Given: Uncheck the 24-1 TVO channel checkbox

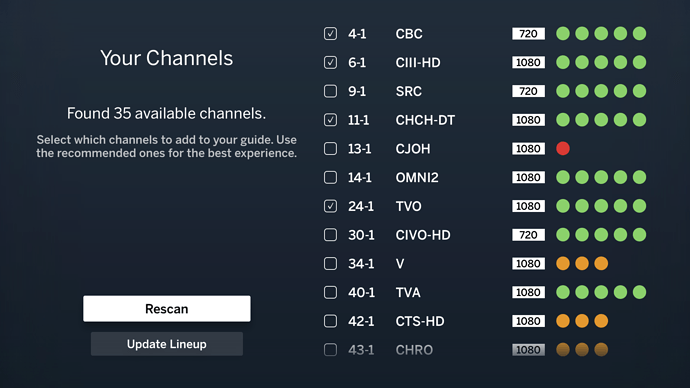Looking at the screenshot, I should pyautogui.click(x=330, y=206).
